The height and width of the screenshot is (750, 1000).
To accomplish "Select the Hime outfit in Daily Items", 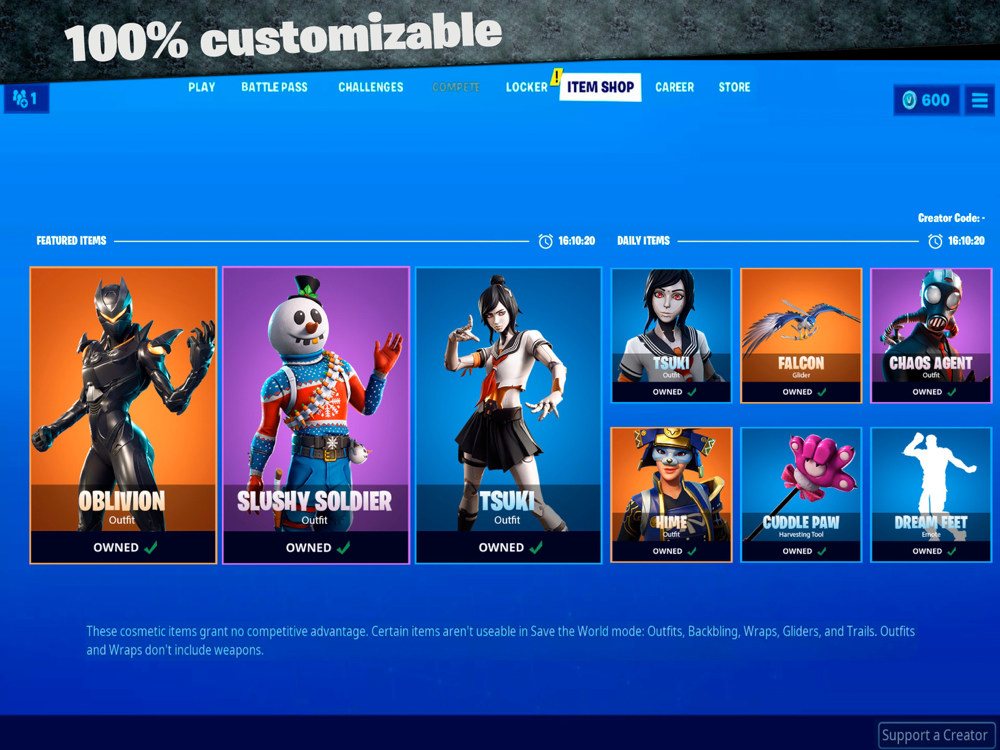I will tap(671, 495).
